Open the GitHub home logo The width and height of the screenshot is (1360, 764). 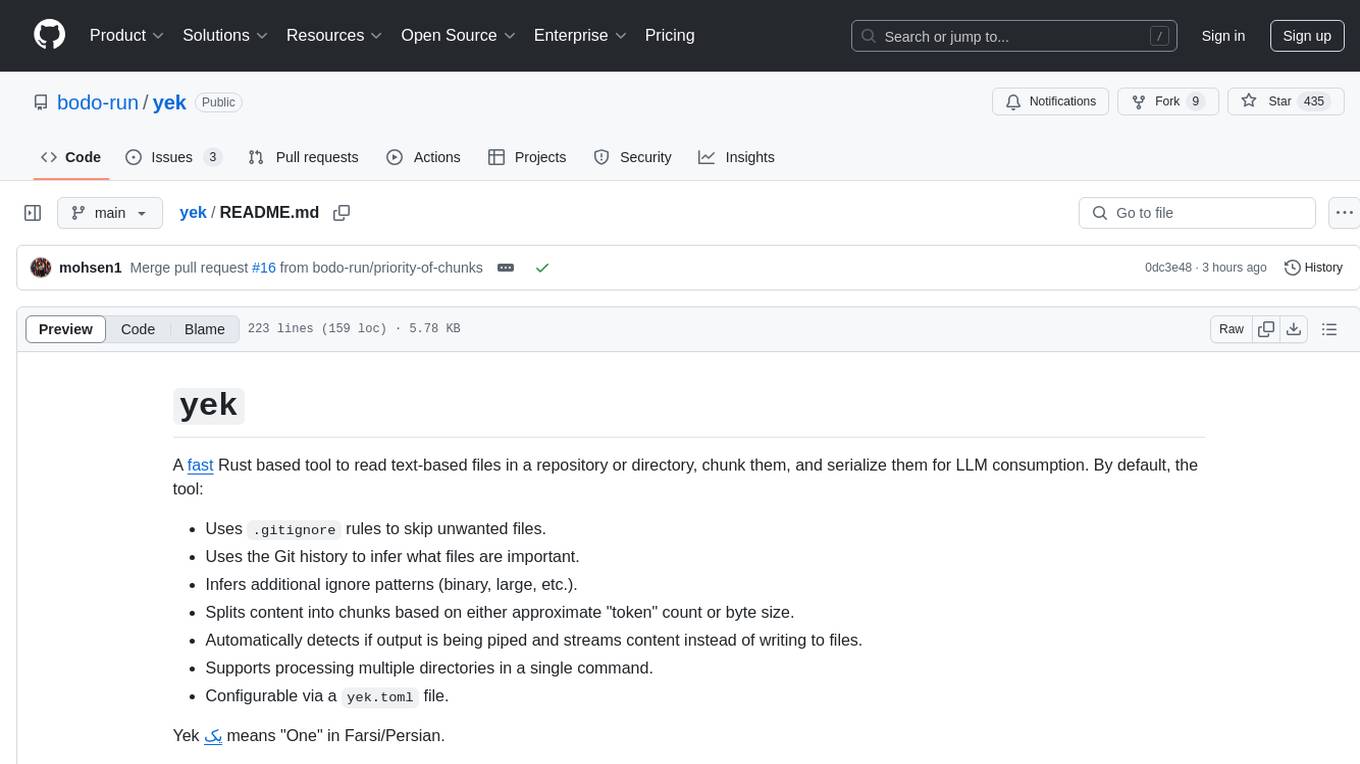pos(49,35)
